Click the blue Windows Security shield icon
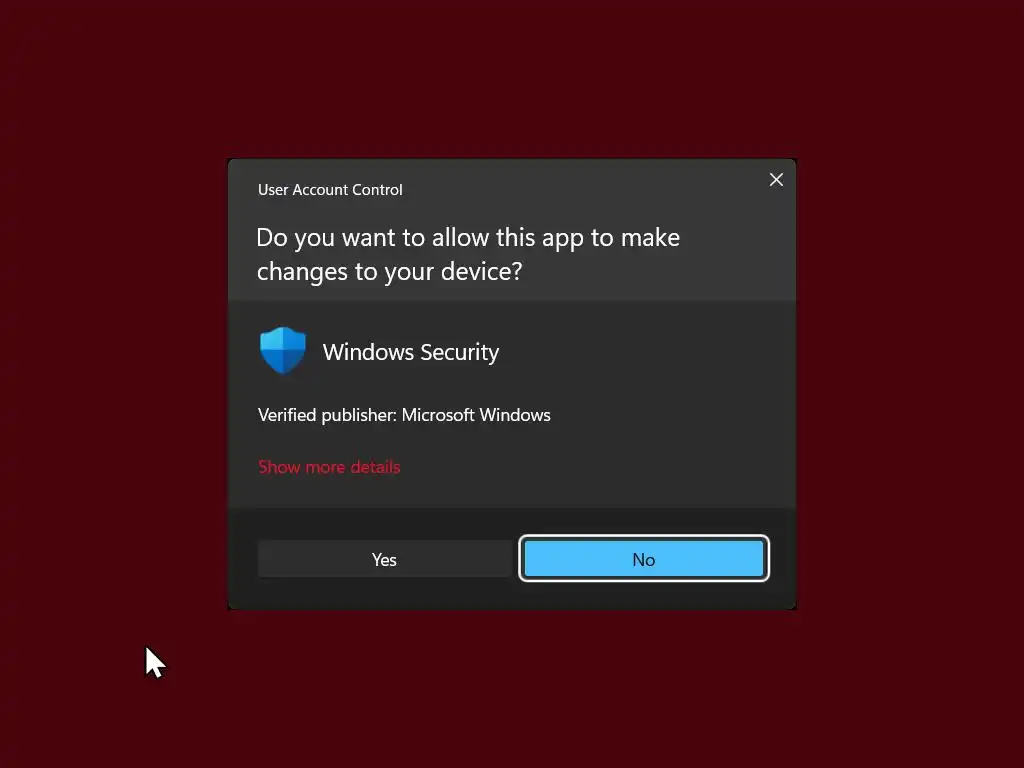The width and height of the screenshot is (1024, 768). pos(282,351)
